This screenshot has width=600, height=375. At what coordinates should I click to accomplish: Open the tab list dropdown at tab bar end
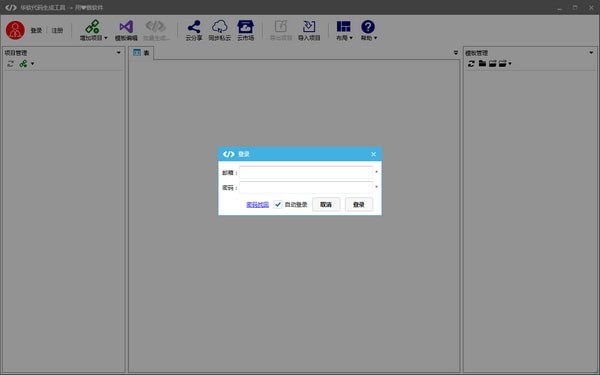456,53
